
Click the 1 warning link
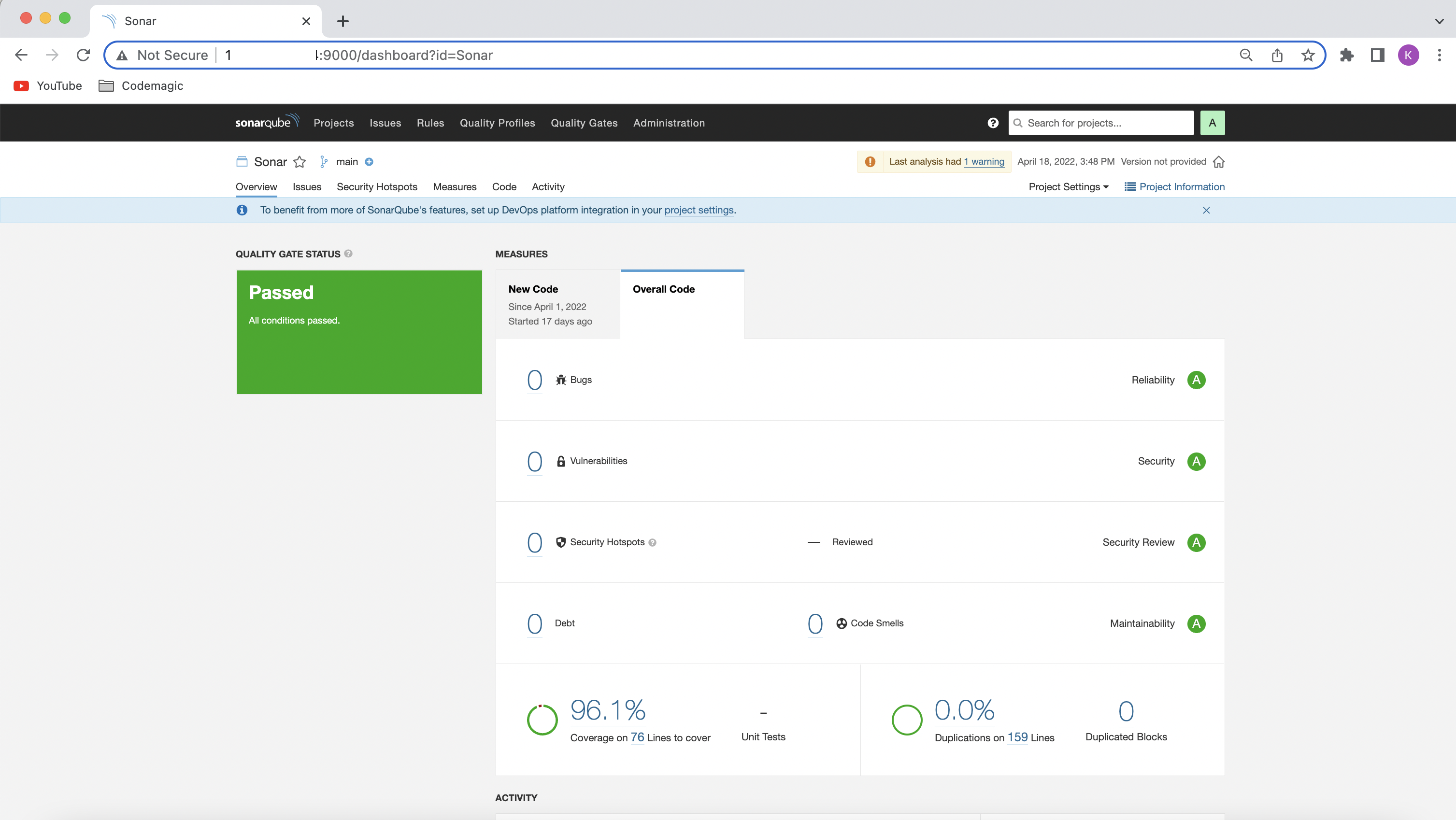(x=984, y=162)
